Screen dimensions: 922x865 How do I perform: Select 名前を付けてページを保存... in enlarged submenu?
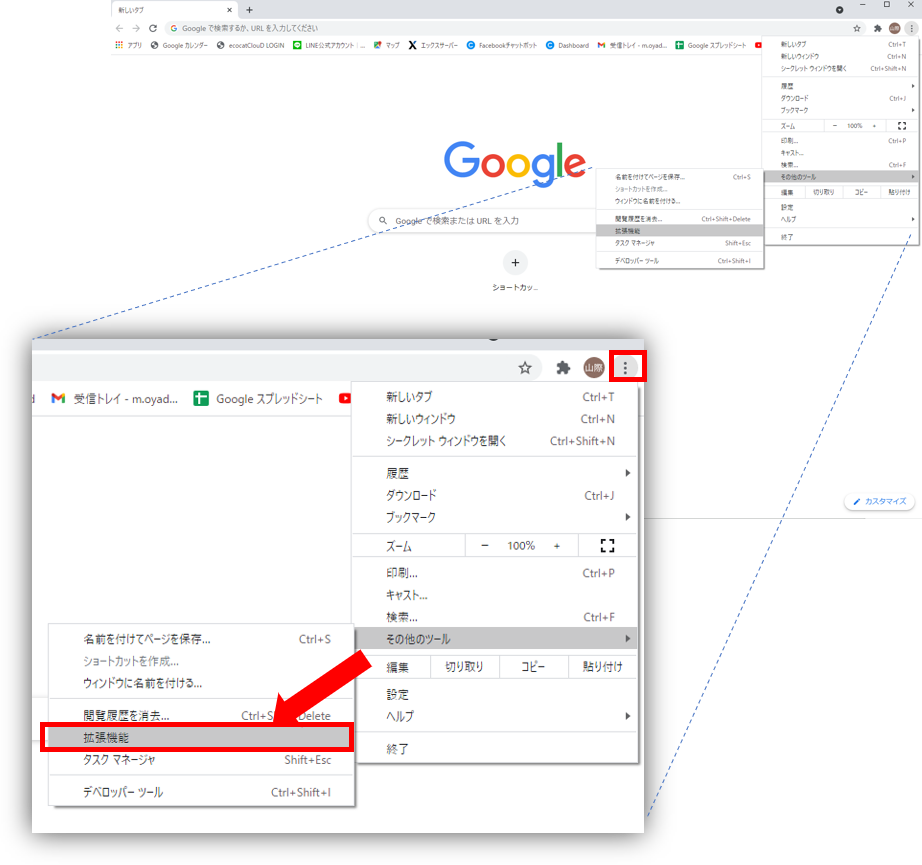click(202, 639)
